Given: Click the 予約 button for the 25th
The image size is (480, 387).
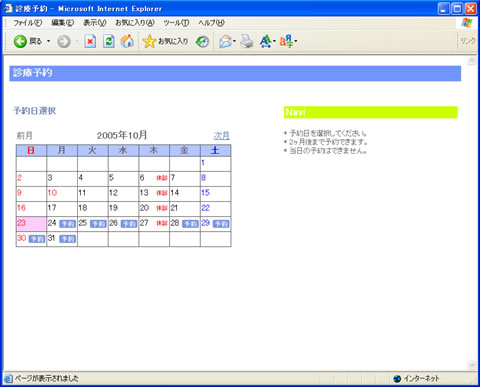Looking at the screenshot, I should [98, 224].
